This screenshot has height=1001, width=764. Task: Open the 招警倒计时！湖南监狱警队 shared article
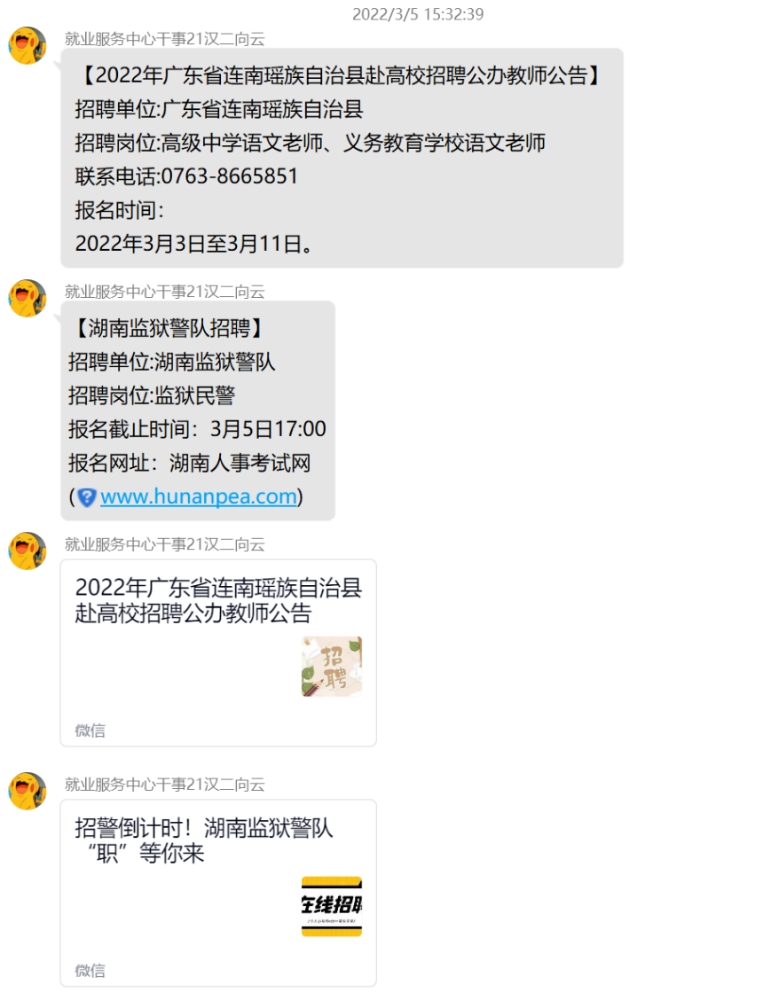[218, 893]
